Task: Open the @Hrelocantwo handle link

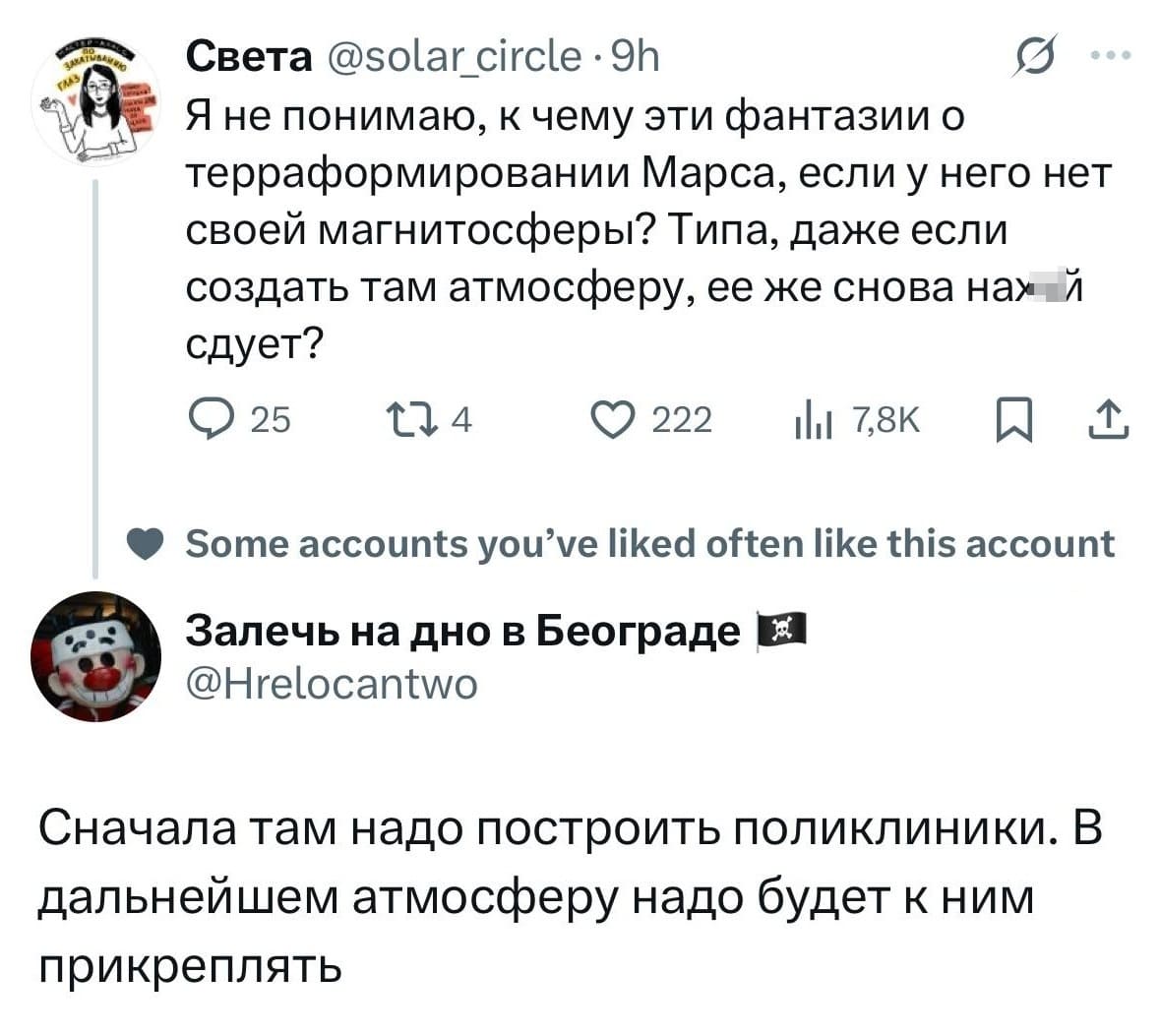Action: [x=333, y=683]
